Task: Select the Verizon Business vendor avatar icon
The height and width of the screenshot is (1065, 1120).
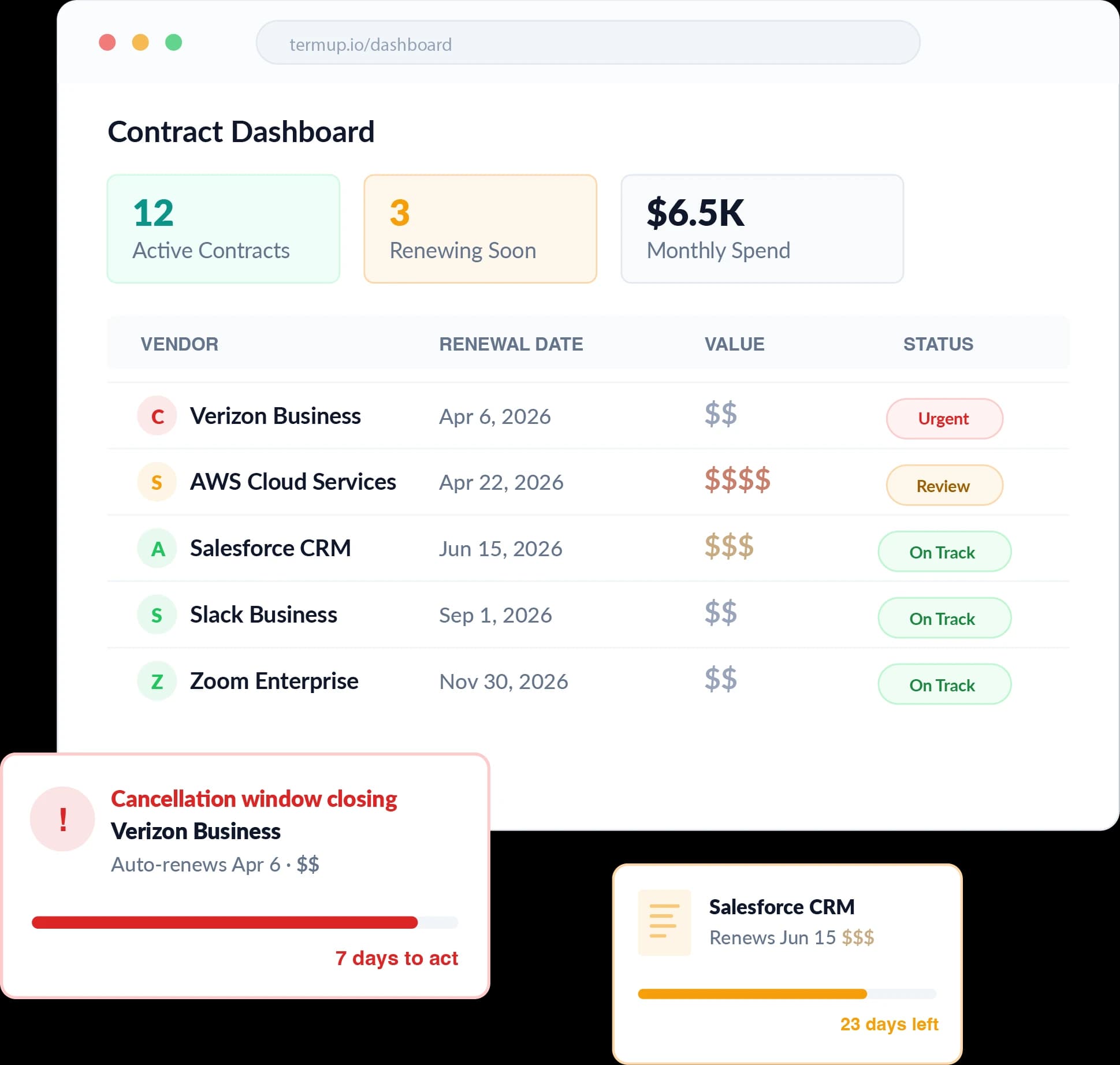Action: [157, 415]
